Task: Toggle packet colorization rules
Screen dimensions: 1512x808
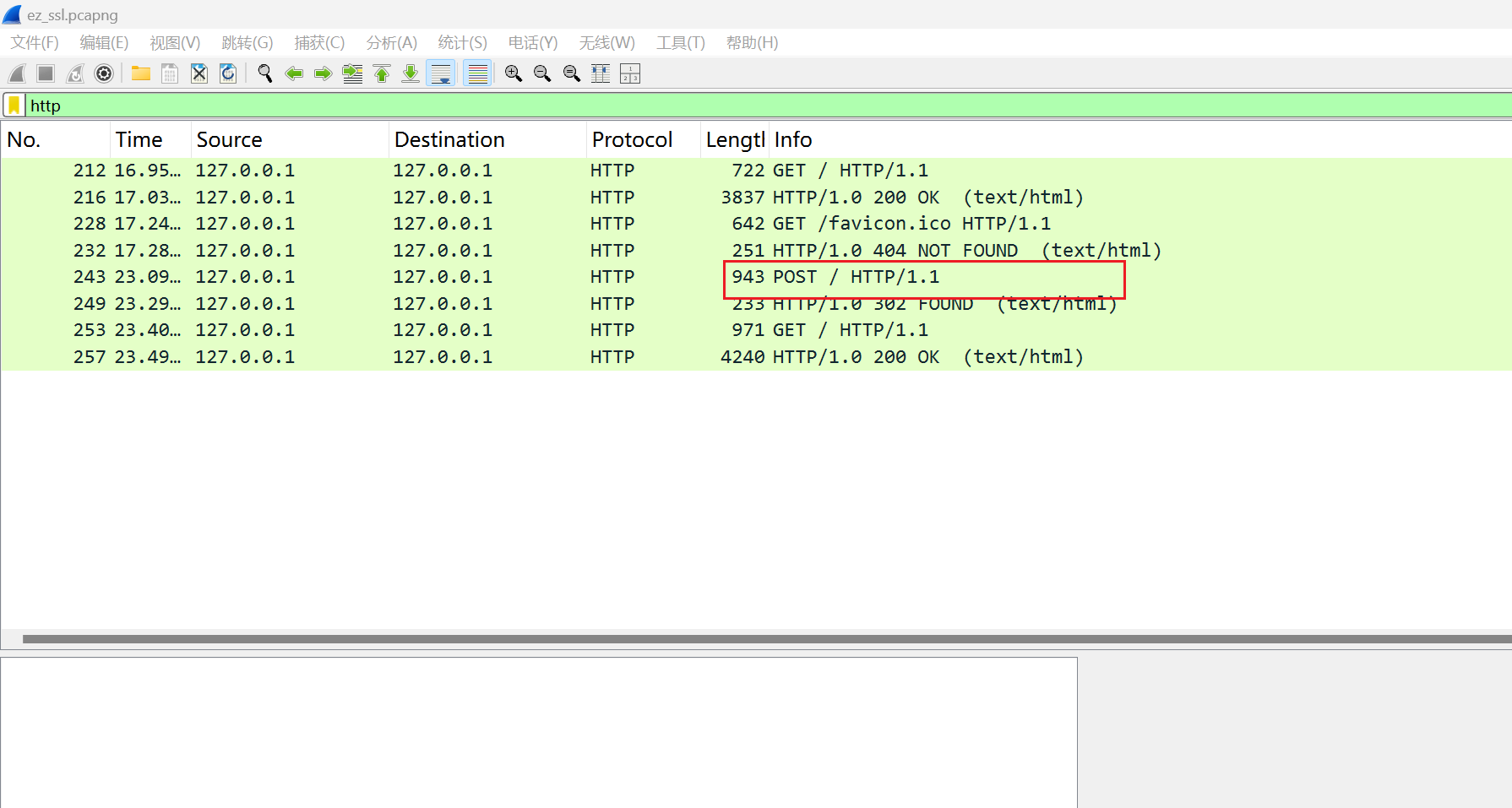Action: click(478, 74)
